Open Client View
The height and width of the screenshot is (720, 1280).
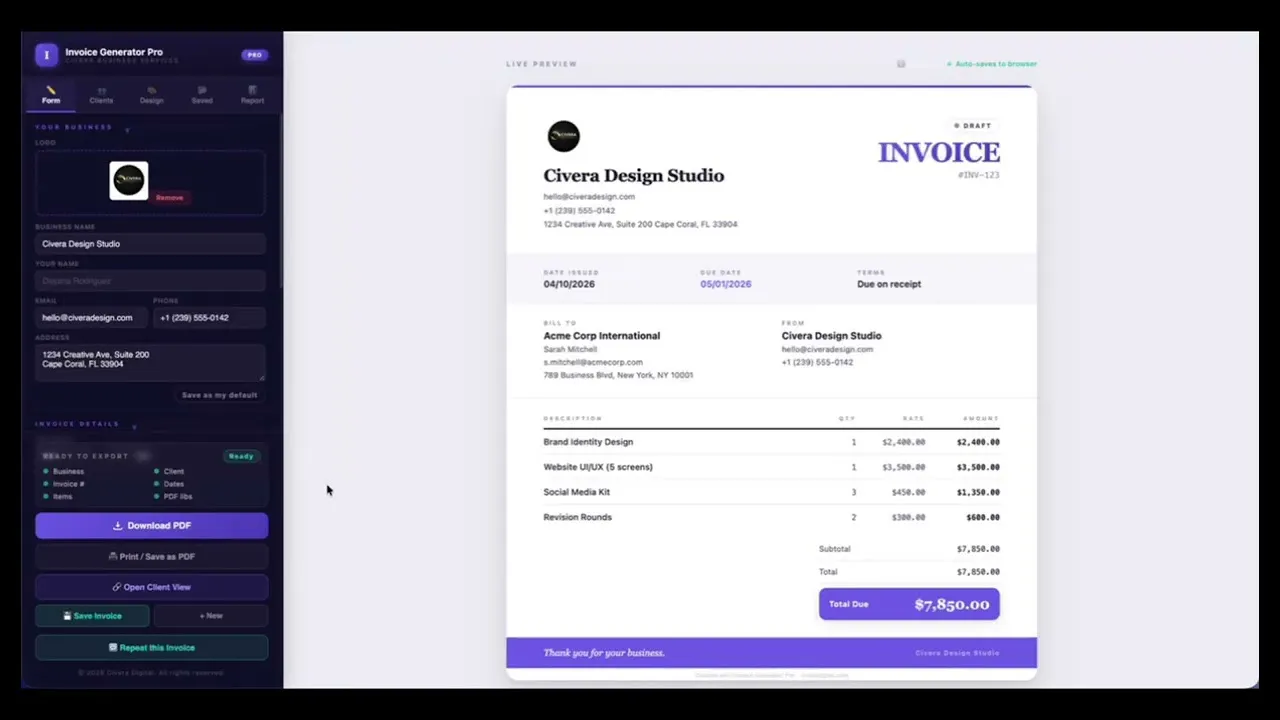152,587
